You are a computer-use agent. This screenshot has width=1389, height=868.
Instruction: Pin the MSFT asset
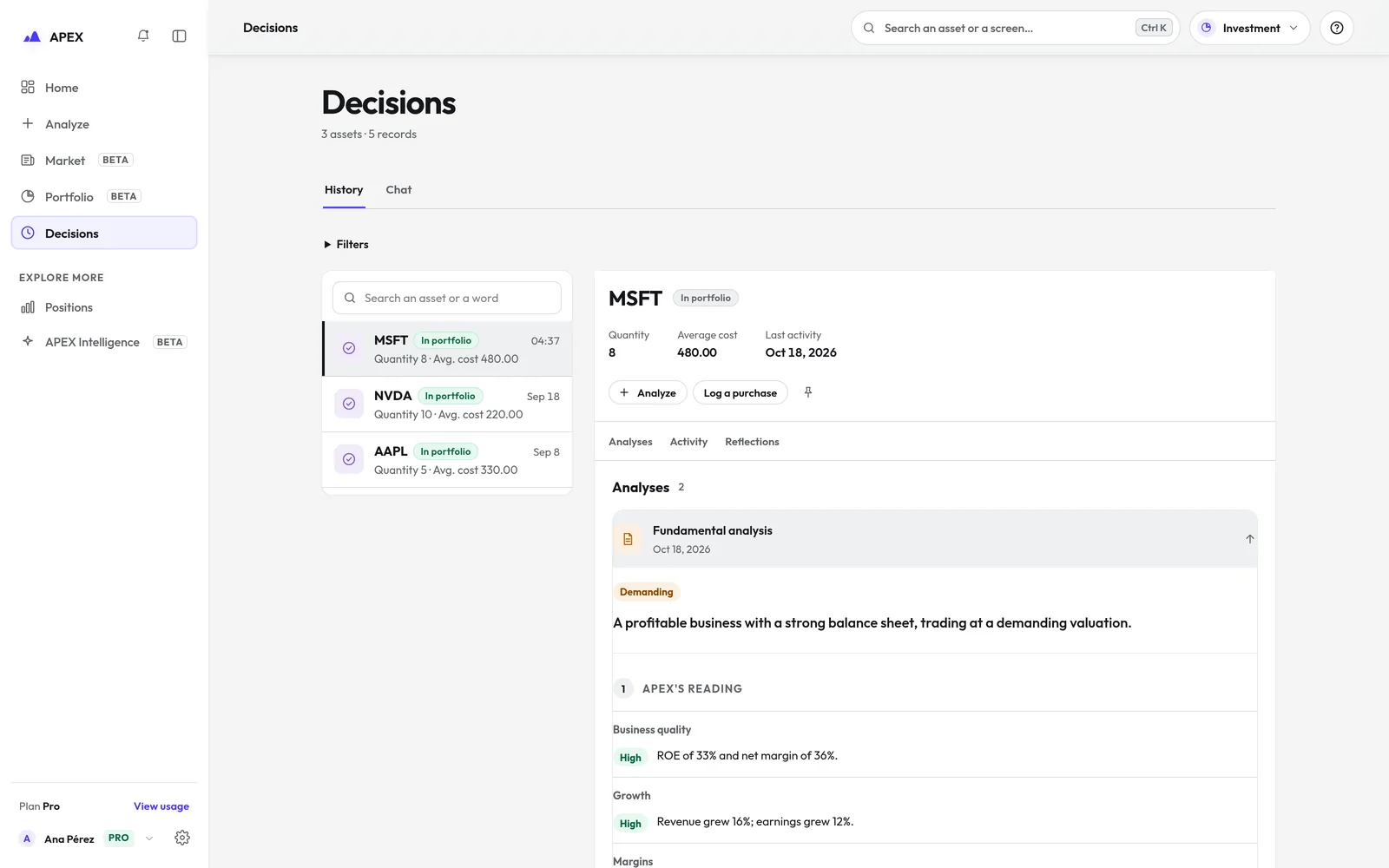click(808, 392)
